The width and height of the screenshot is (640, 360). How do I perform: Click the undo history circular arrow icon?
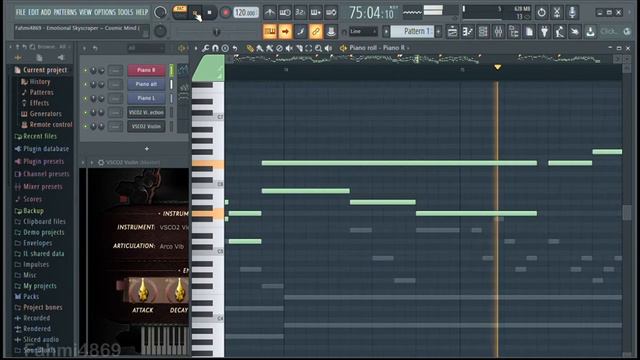click(542, 12)
